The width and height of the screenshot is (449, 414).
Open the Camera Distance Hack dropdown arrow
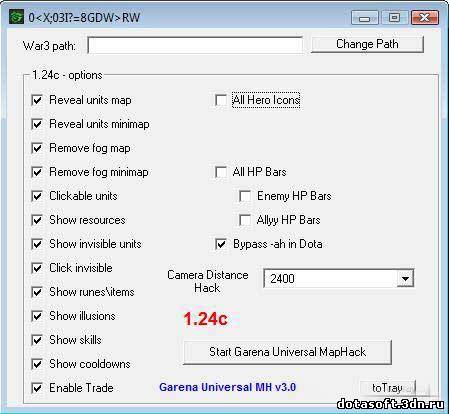(x=405, y=278)
